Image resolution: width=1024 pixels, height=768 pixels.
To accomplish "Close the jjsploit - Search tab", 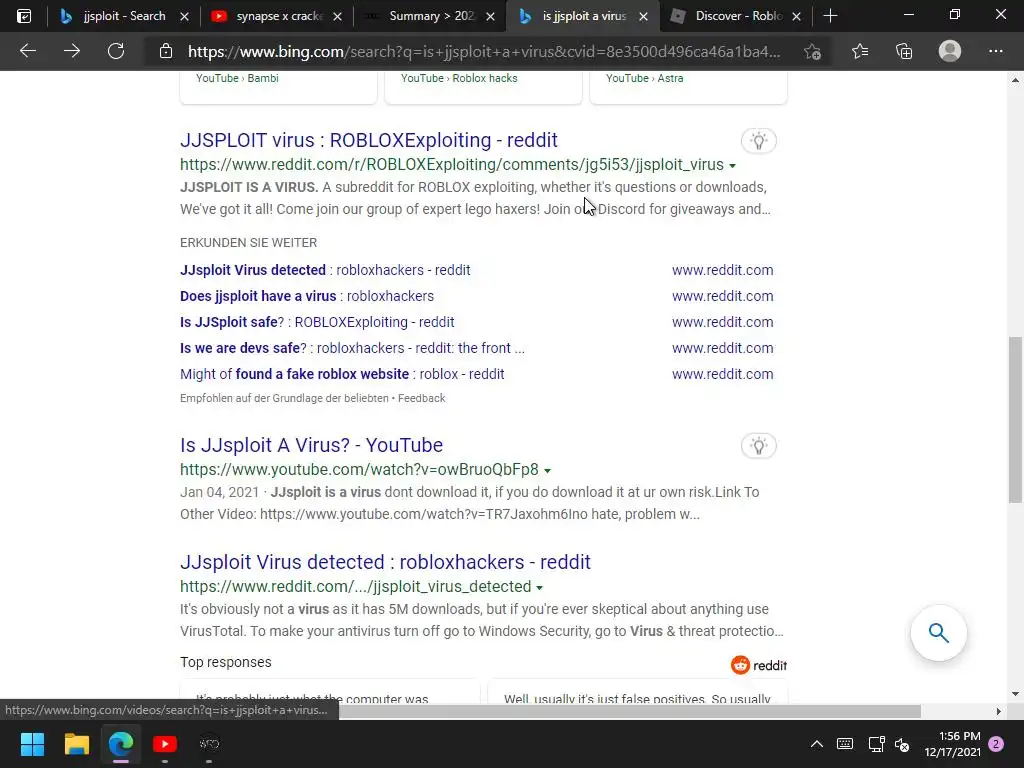I will tap(184, 16).
